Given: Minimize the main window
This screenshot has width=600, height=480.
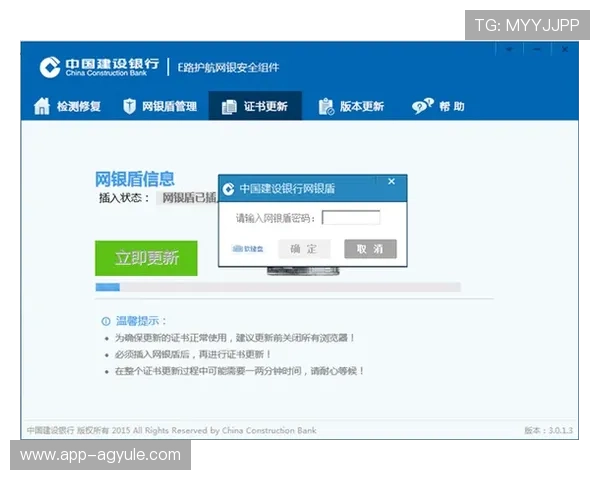Looking at the screenshot, I should 537,49.
